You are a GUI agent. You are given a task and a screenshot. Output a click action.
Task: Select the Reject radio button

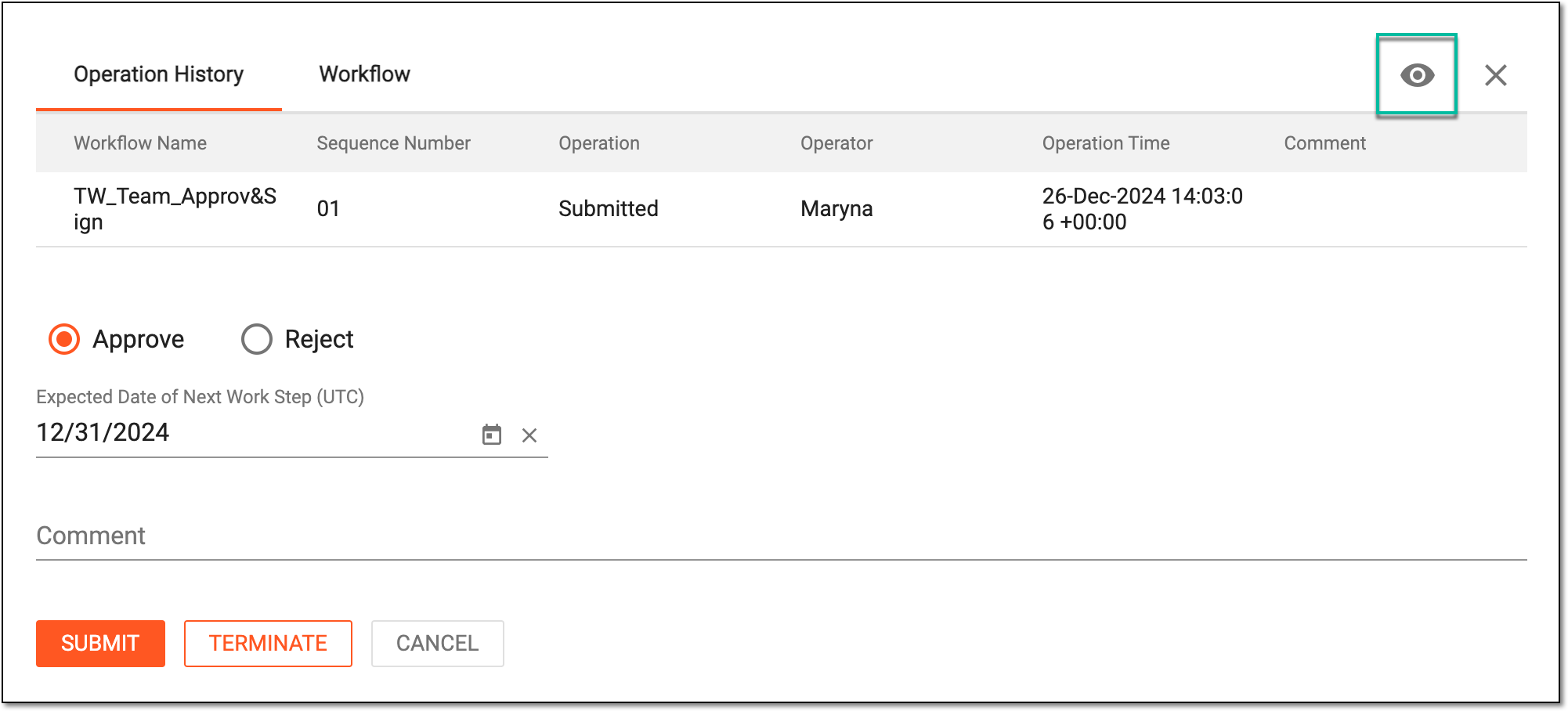[x=257, y=339]
